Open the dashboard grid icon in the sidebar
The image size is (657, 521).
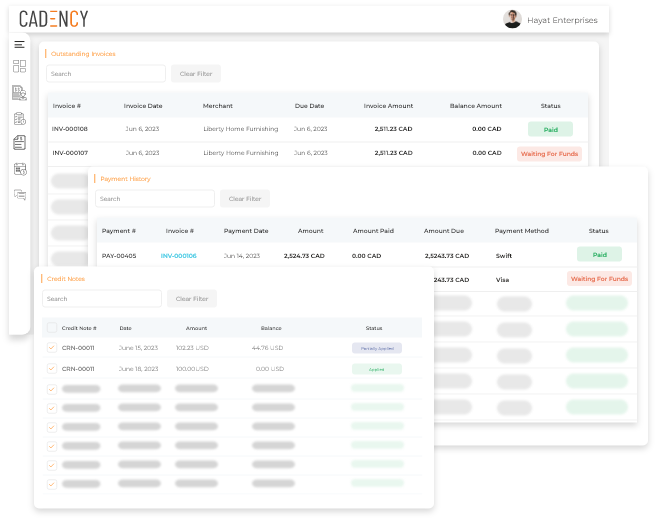(19, 66)
